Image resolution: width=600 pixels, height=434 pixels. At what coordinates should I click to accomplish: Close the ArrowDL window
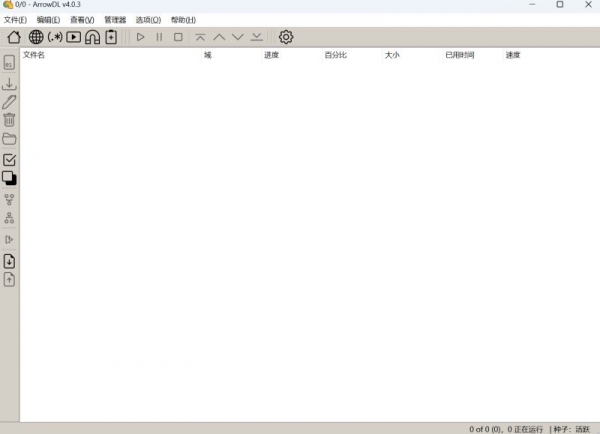pyautogui.click(x=589, y=5)
